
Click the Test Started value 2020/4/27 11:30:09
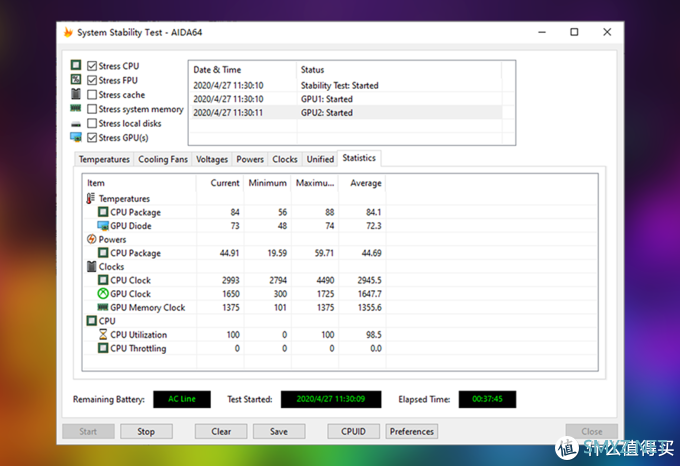(x=331, y=399)
